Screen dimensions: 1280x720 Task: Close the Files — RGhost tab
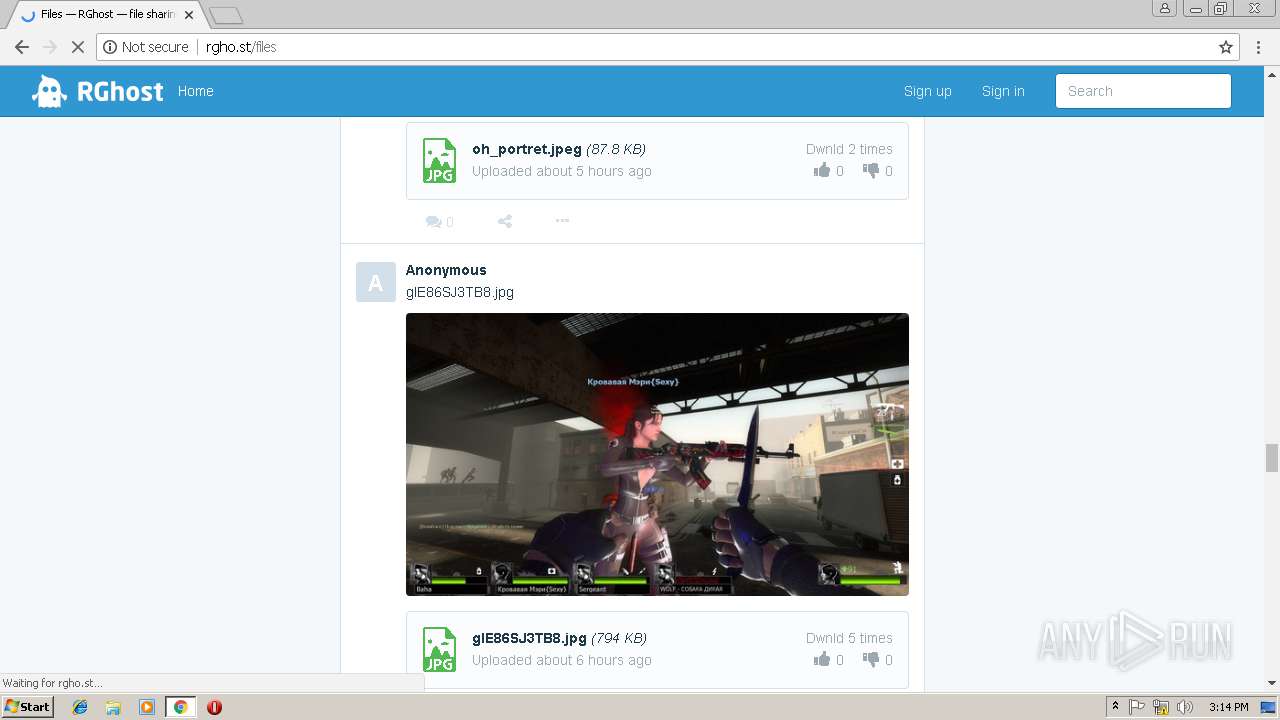pyautogui.click(x=189, y=15)
